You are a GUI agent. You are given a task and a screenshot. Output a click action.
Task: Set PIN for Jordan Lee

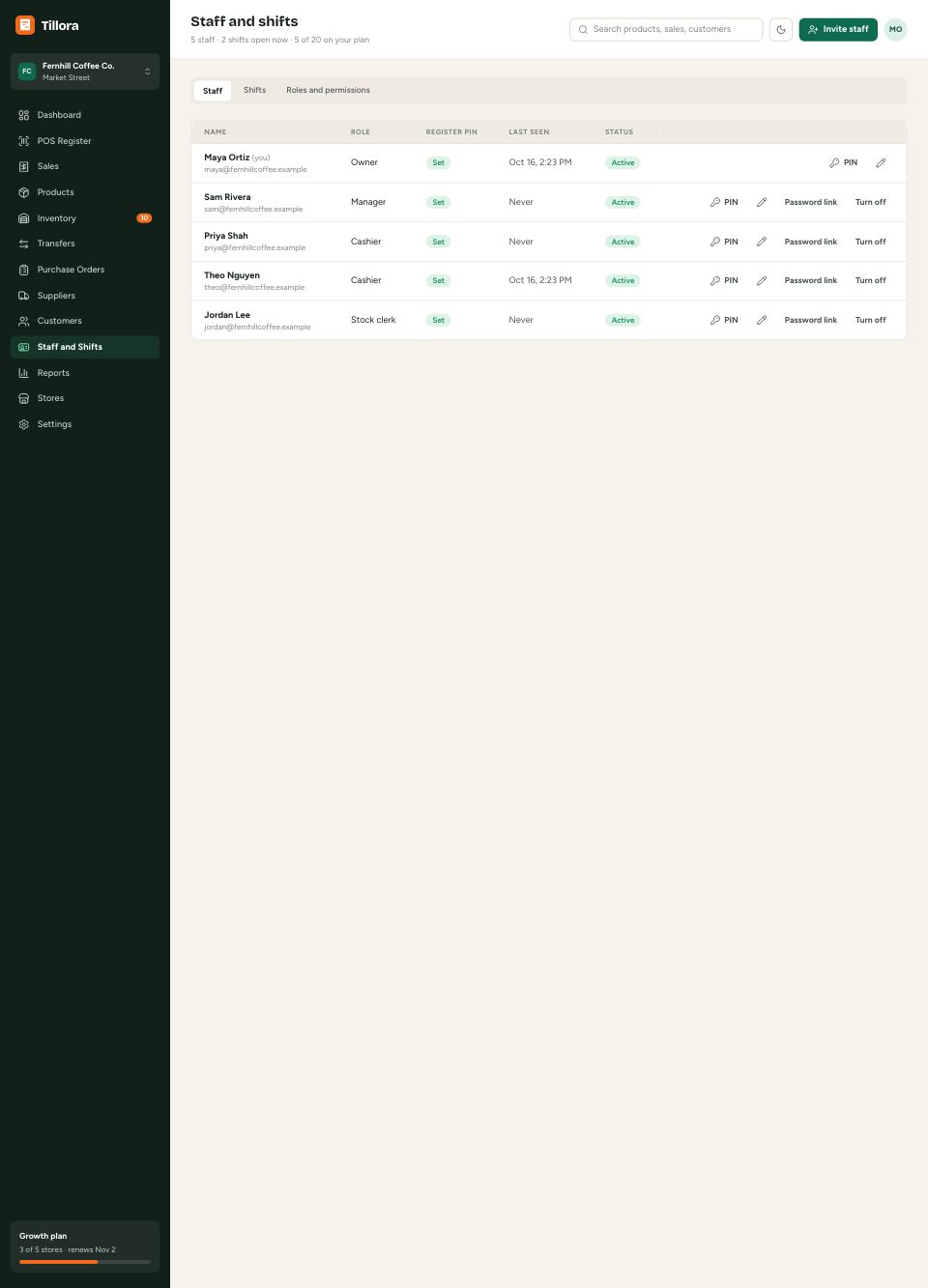tap(724, 320)
